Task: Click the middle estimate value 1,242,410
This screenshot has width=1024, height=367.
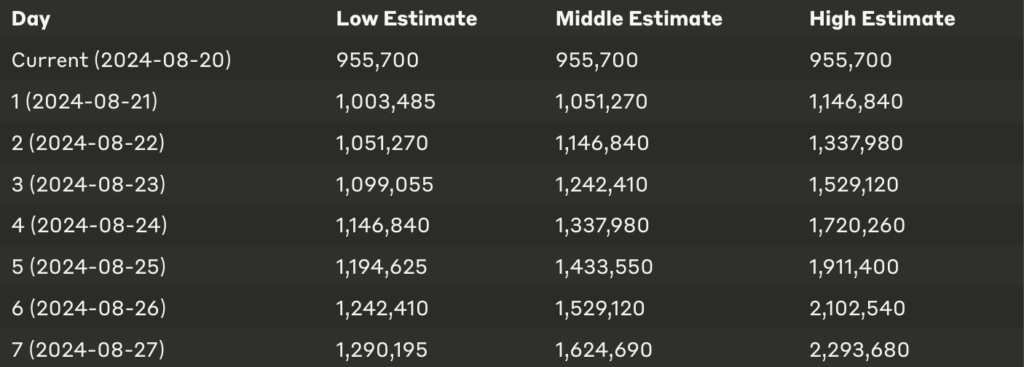Action: pos(601,185)
